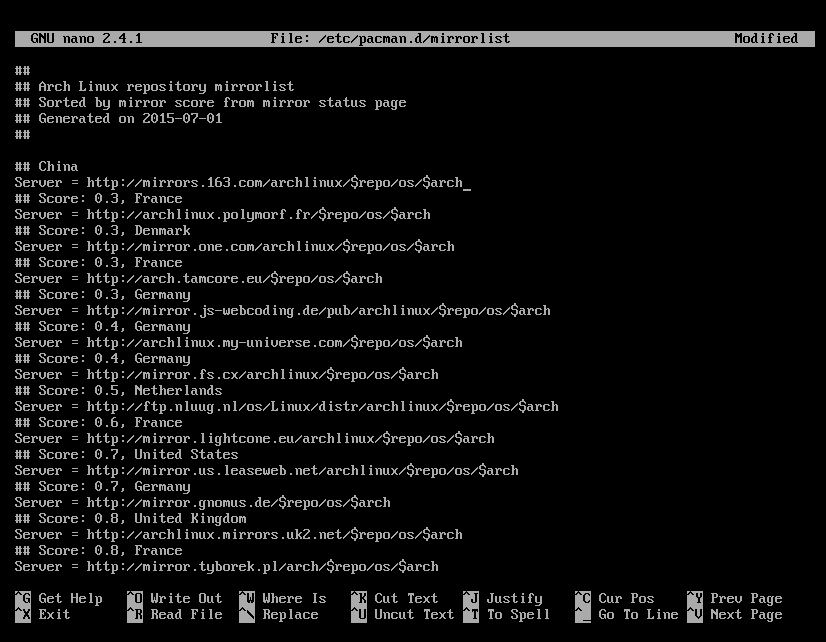826x642 pixels.
Task: Select the ^R Read File shortcut
Action: (x=175, y=615)
